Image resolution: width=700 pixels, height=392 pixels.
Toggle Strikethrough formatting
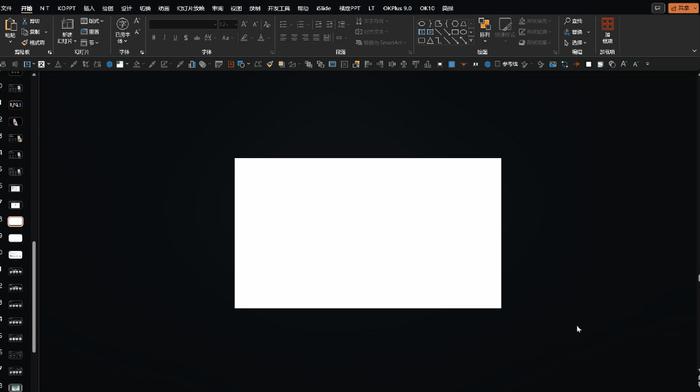click(197, 38)
